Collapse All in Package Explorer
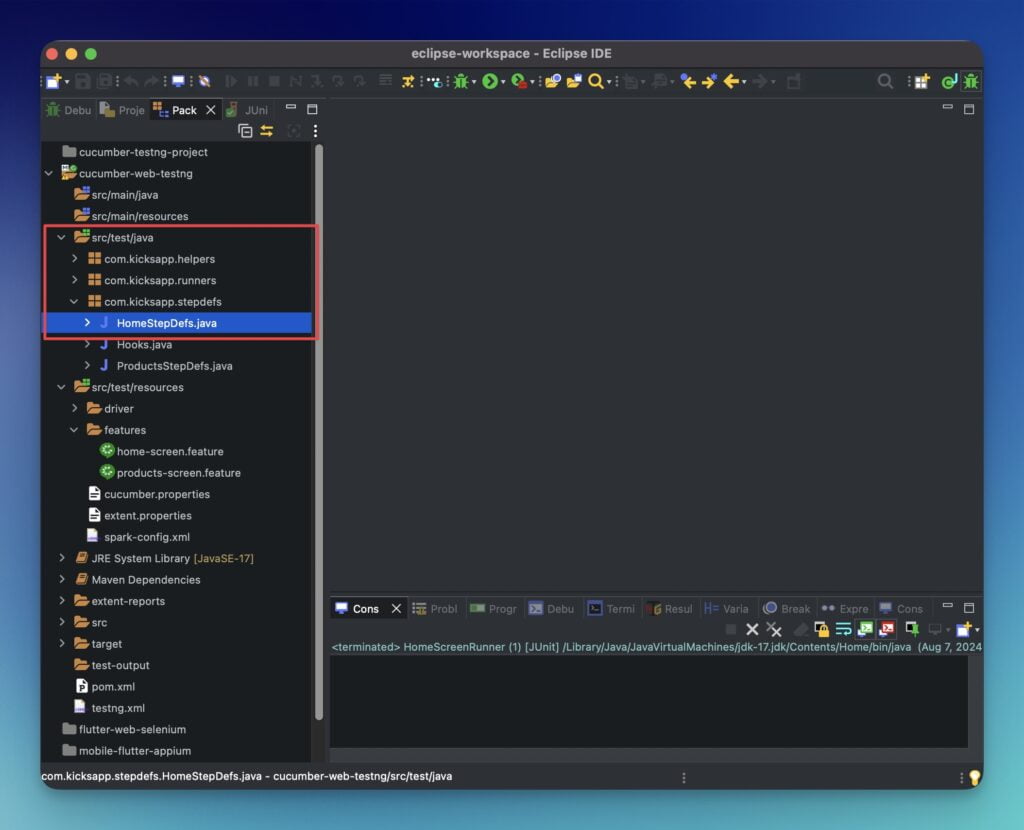 click(245, 131)
